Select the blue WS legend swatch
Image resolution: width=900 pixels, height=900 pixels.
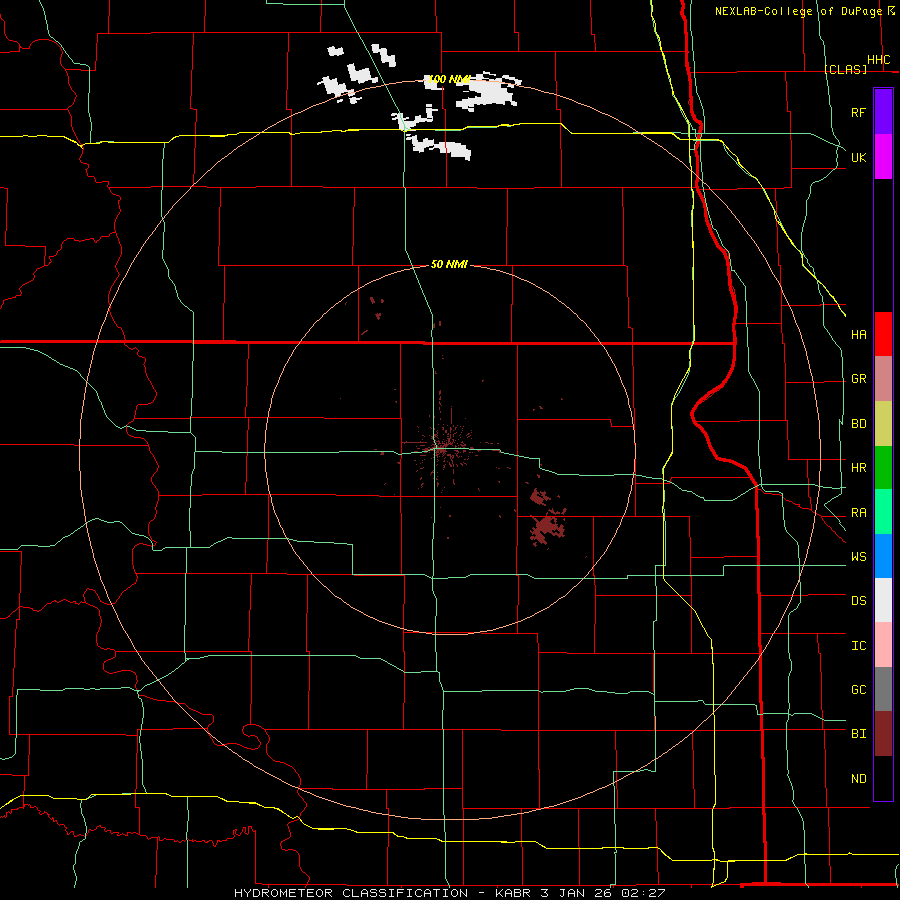(883, 556)
